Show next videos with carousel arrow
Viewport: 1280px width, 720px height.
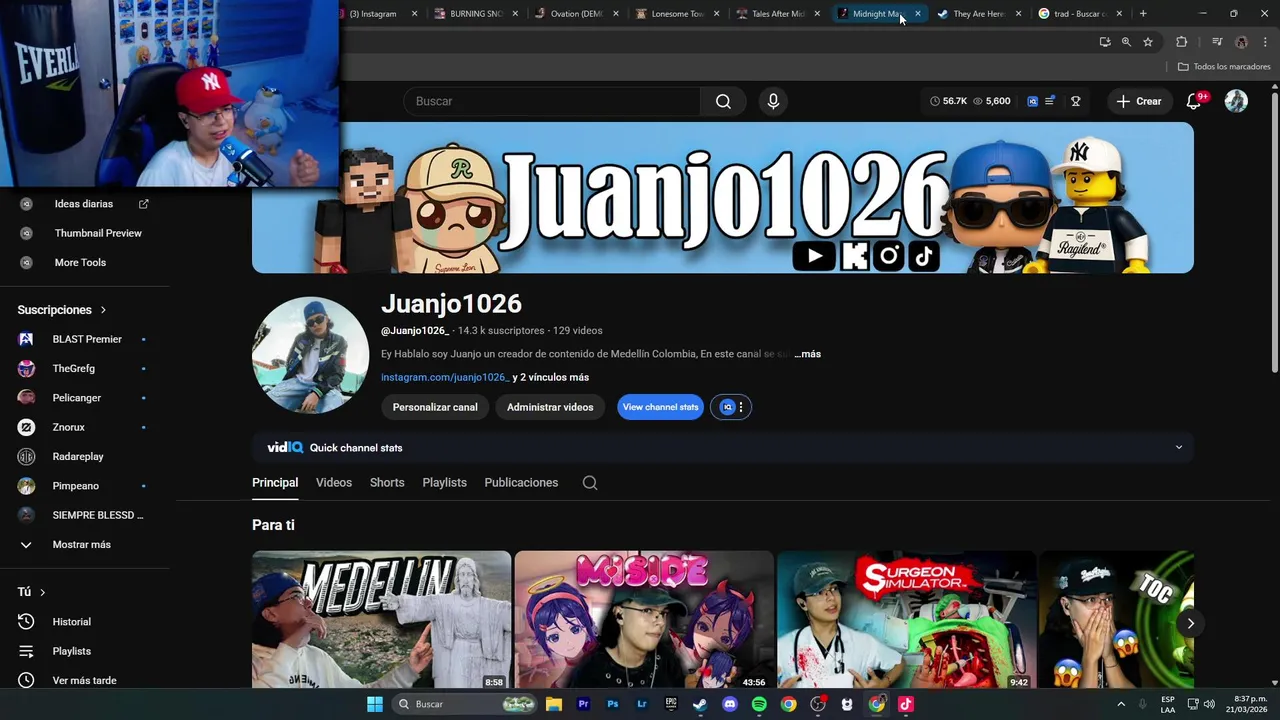pos(1190,623)
